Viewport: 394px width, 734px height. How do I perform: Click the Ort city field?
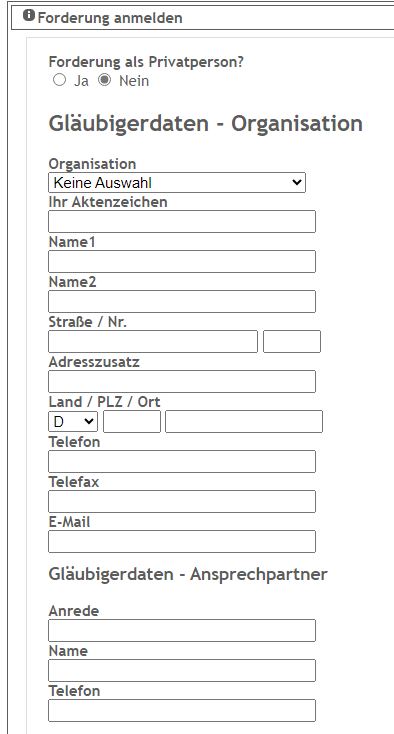(244, 421)
